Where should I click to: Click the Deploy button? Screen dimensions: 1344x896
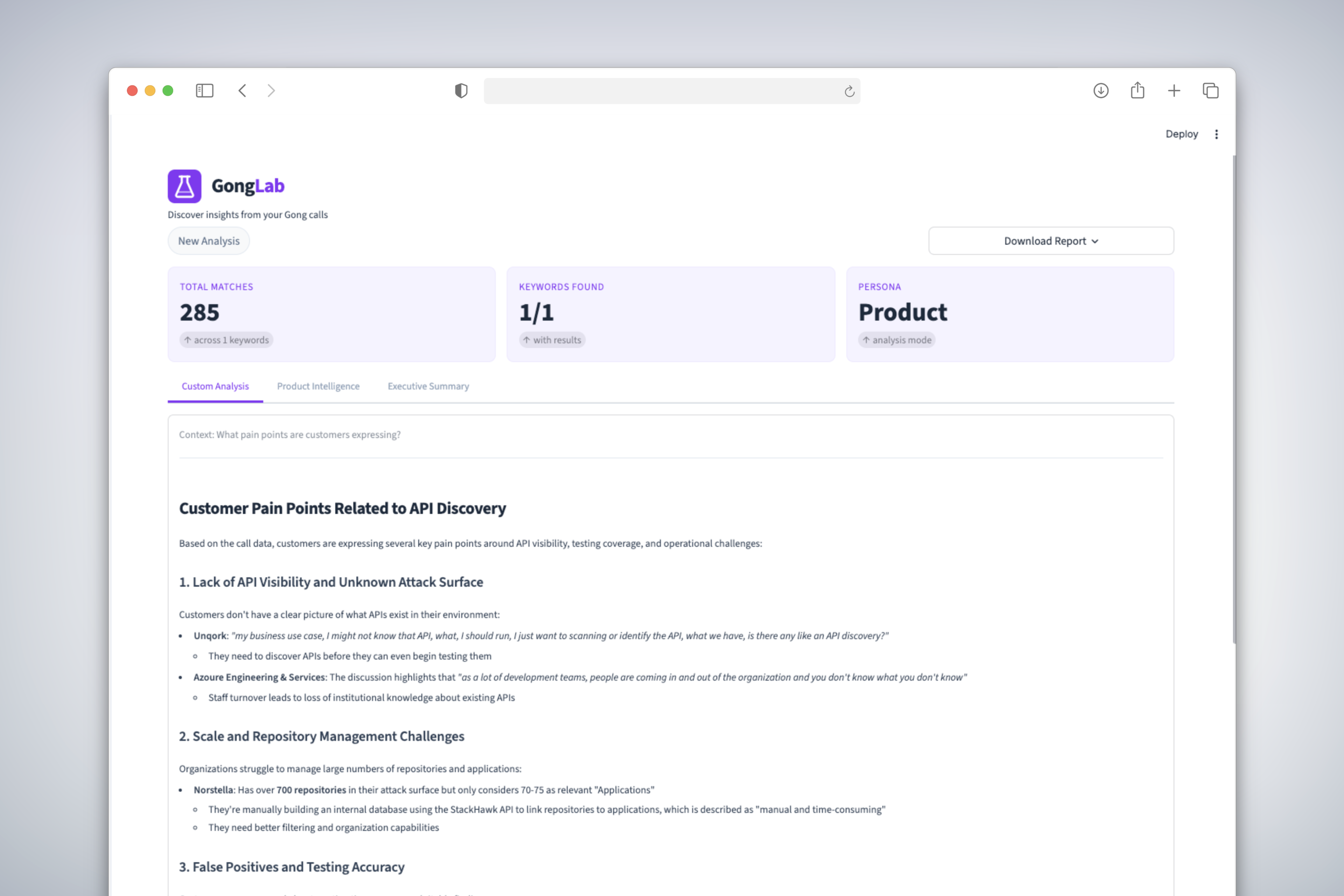pyautogui.click(x=1182, y=134)
